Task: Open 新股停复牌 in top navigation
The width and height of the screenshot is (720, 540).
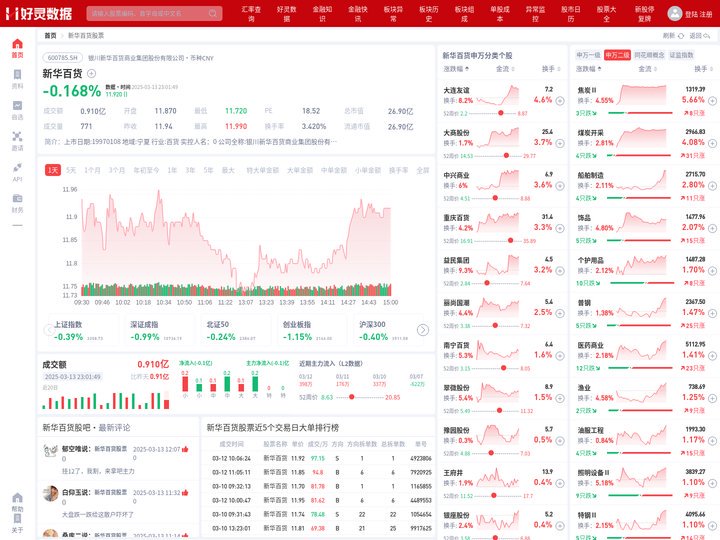Action: click(x=645, y=14)
